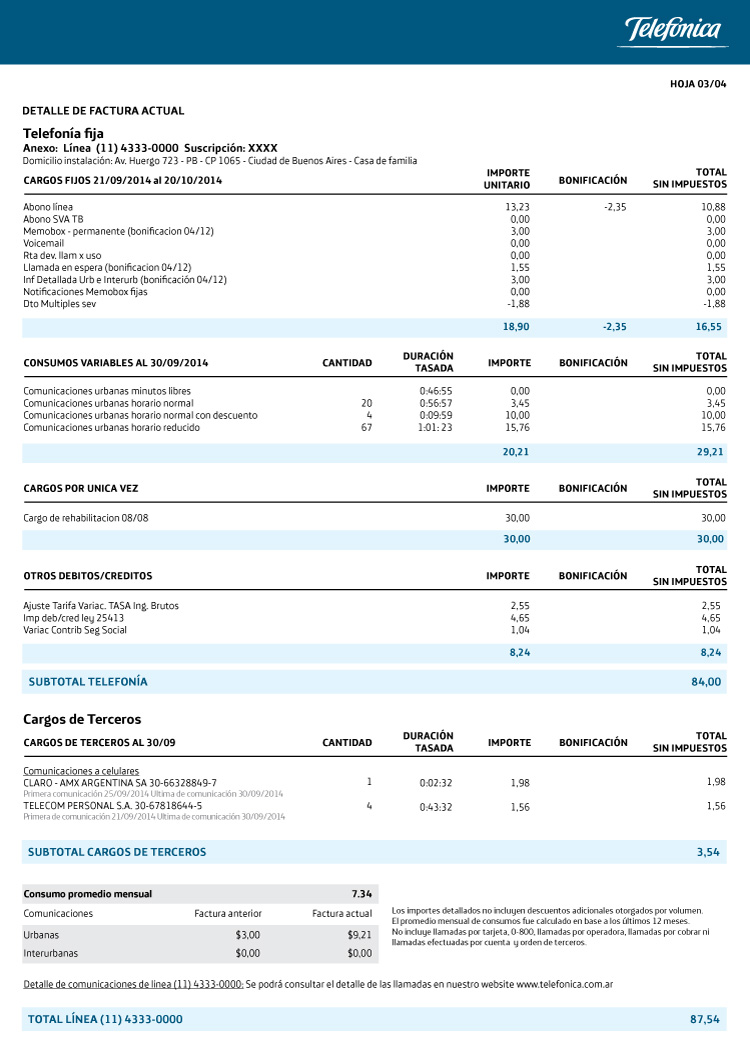
Task: Click the 'SUBTOTAL TELEFONÍA' label
Action: point(88,682)
